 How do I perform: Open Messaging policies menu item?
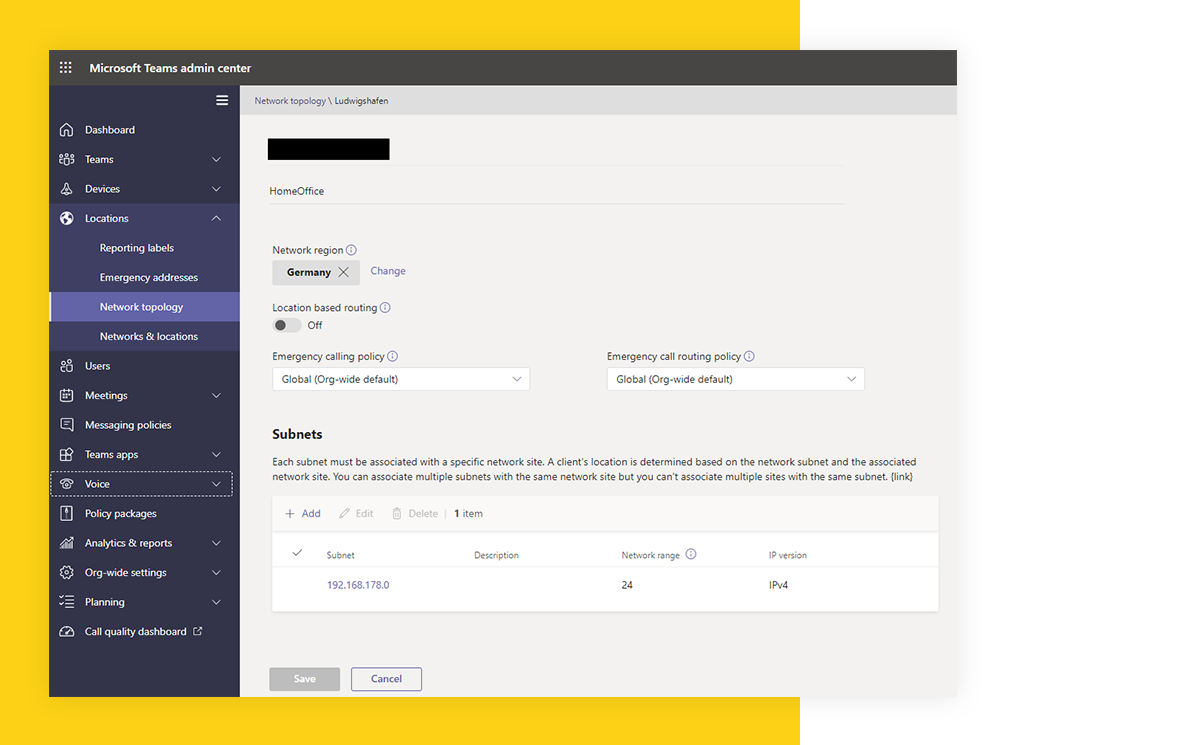click(x=128, y=425)
